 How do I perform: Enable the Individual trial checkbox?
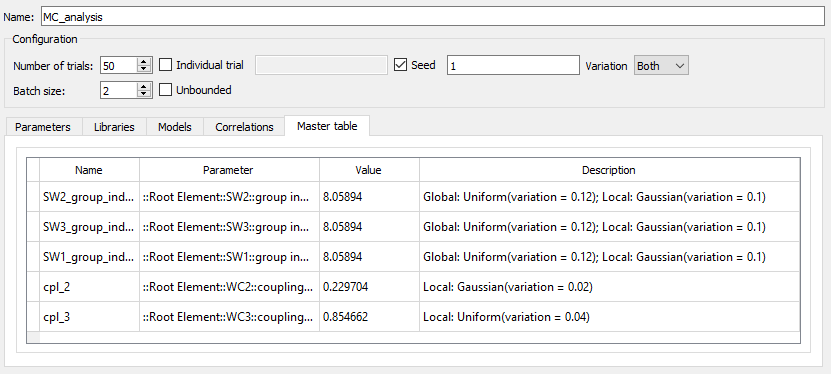point(166,65)
